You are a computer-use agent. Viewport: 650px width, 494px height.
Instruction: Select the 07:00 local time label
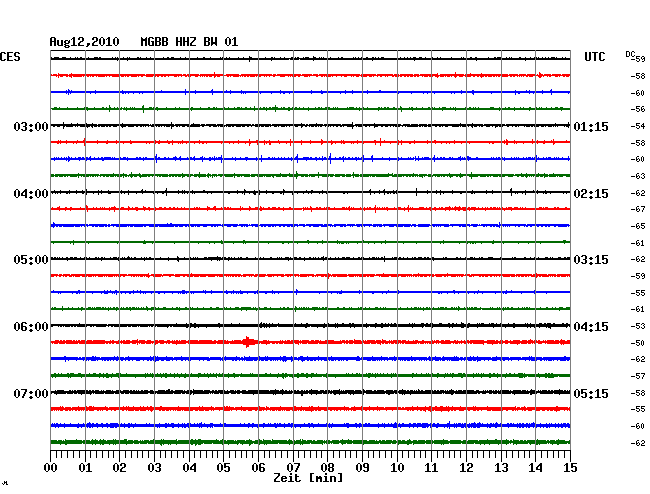(31, 393)
